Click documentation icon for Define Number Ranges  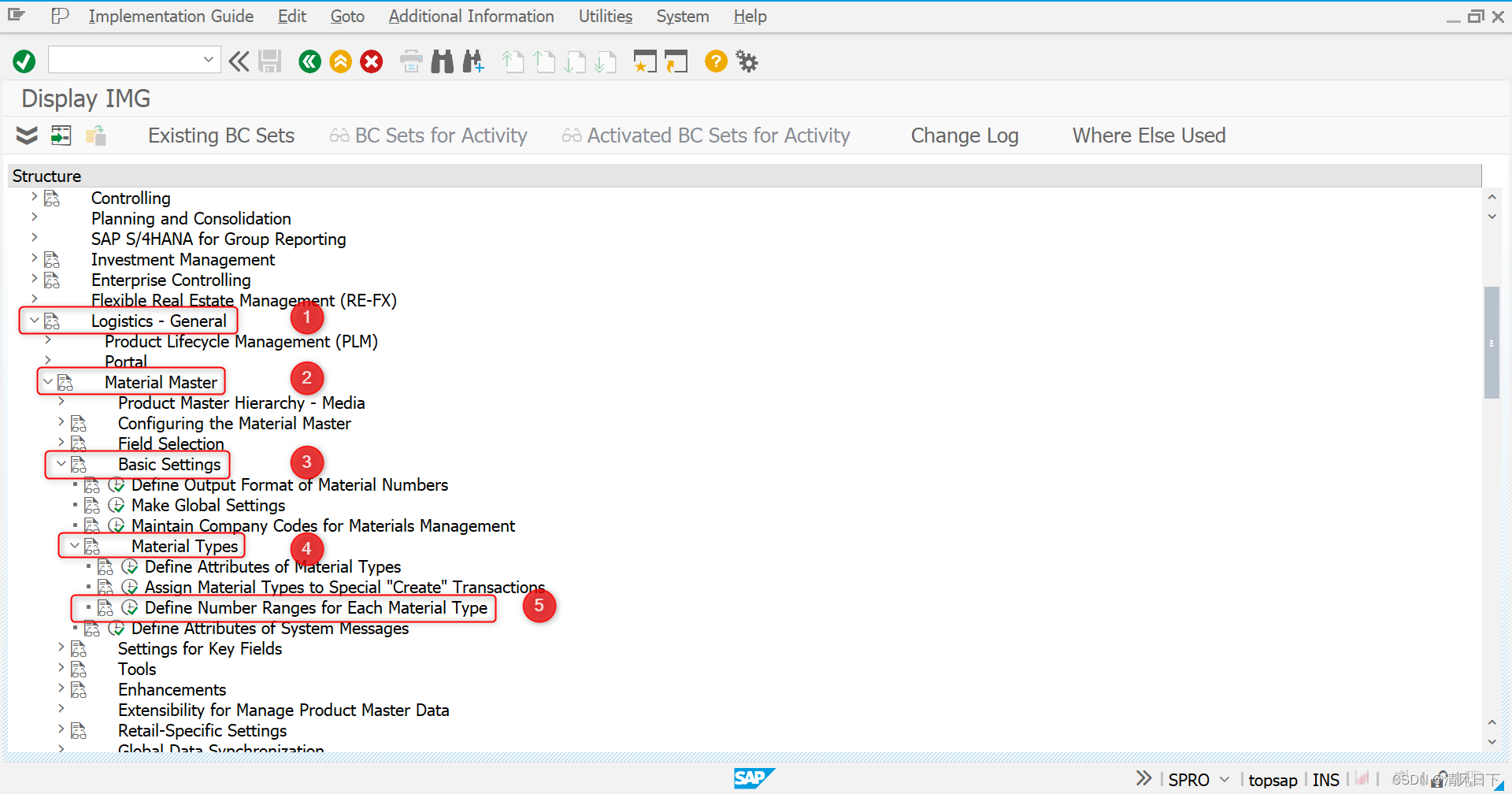[x=105, y=608]
